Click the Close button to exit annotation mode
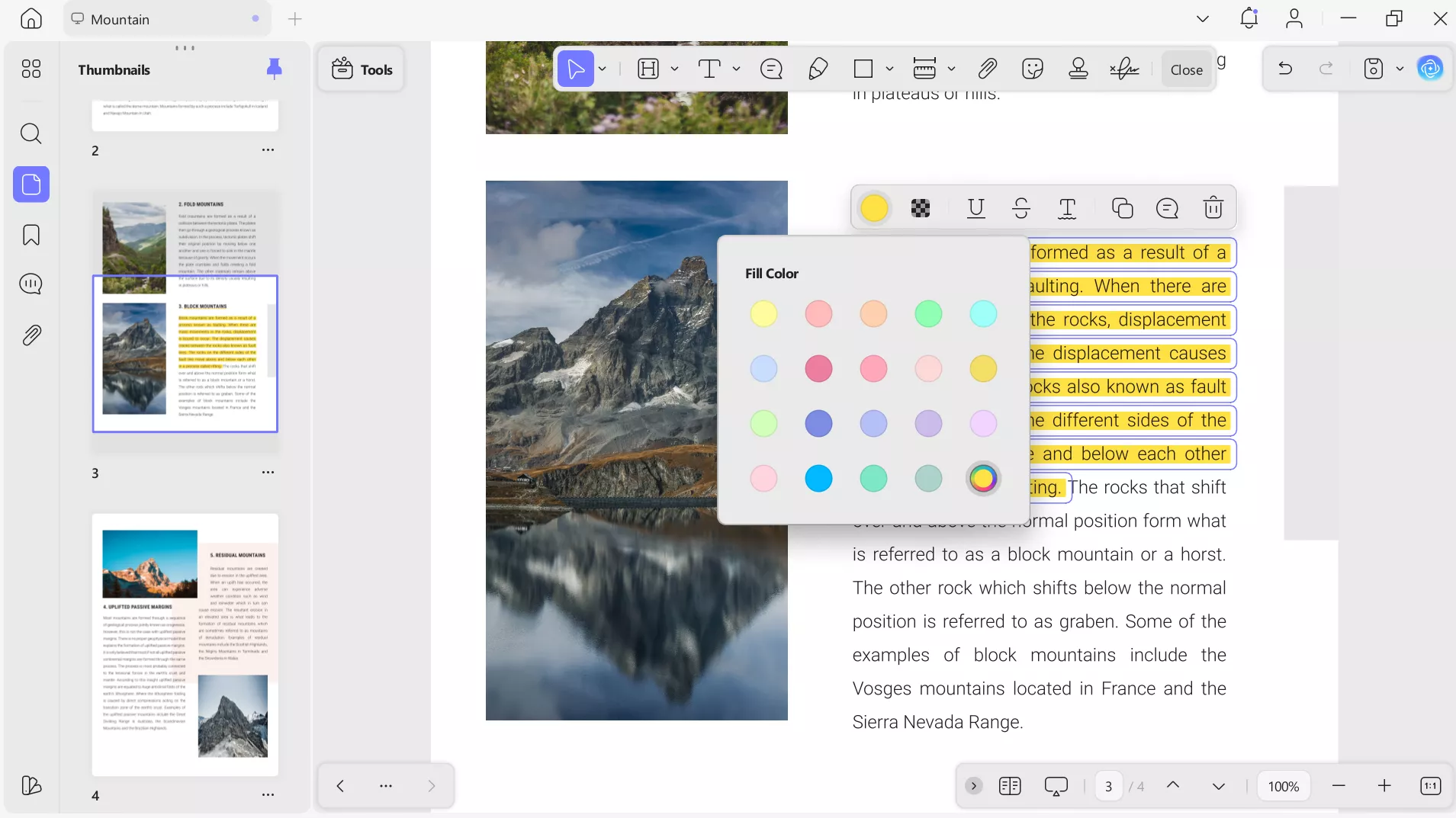The width and height of the screenshot is (1456, 818). (1186, 69)
